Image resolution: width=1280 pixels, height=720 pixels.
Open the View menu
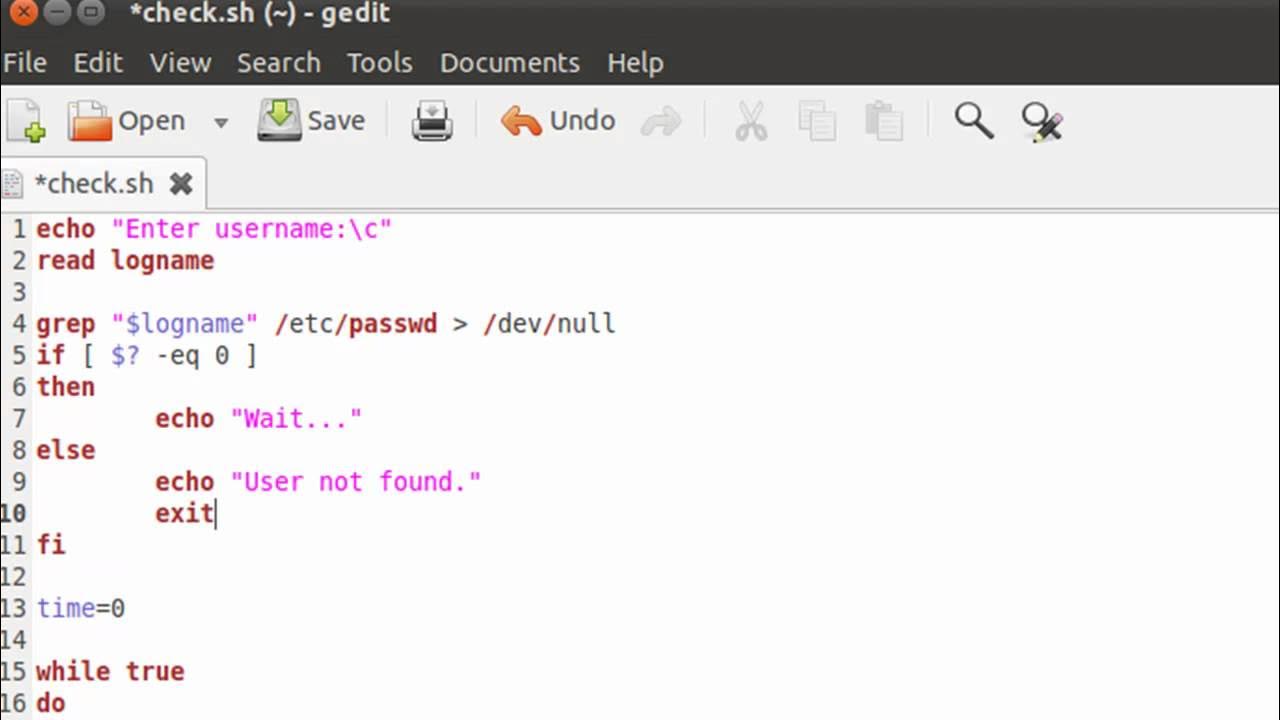coord(180,62)
